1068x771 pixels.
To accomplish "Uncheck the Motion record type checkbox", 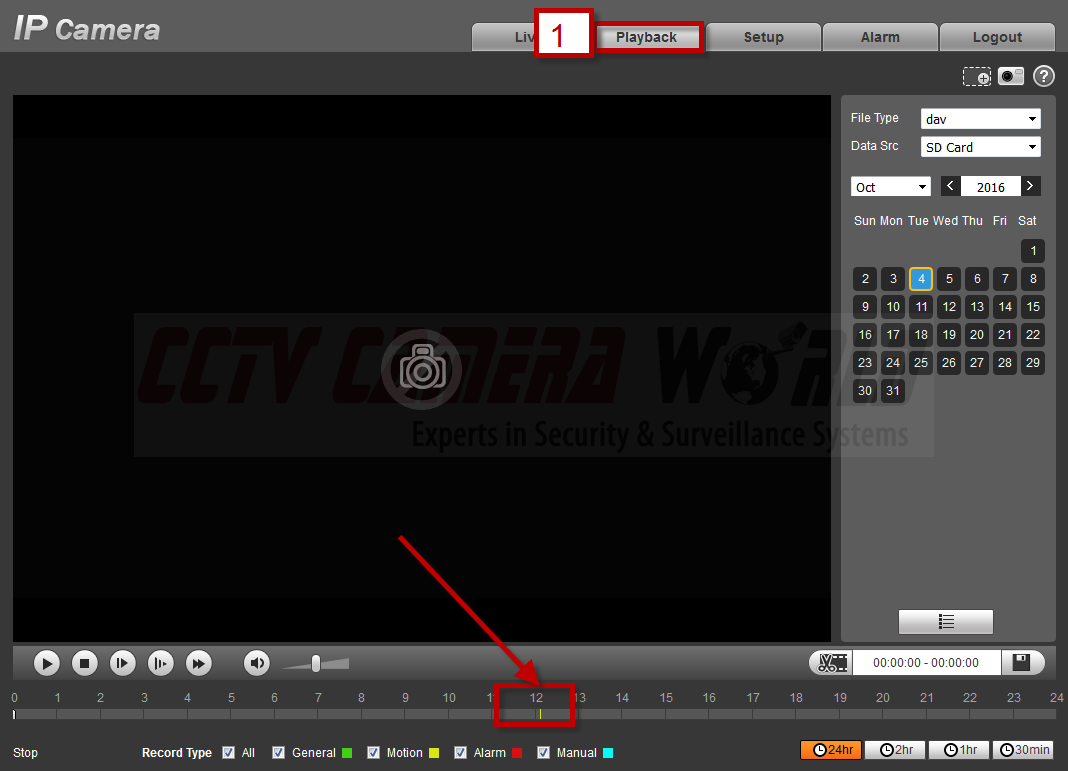I will tap(374, 752).
